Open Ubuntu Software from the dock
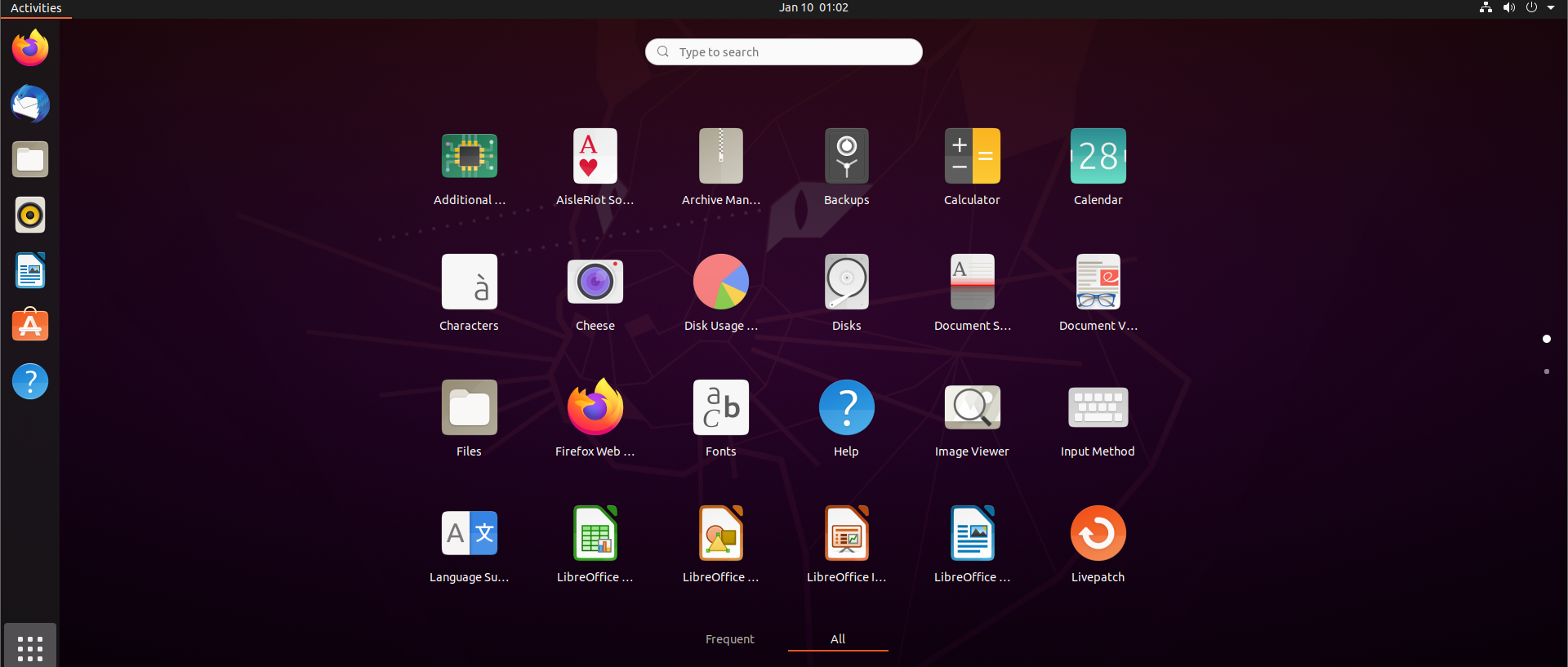Image resolution: width=1568 pixels, height=667 pixels. pos(30,326)
